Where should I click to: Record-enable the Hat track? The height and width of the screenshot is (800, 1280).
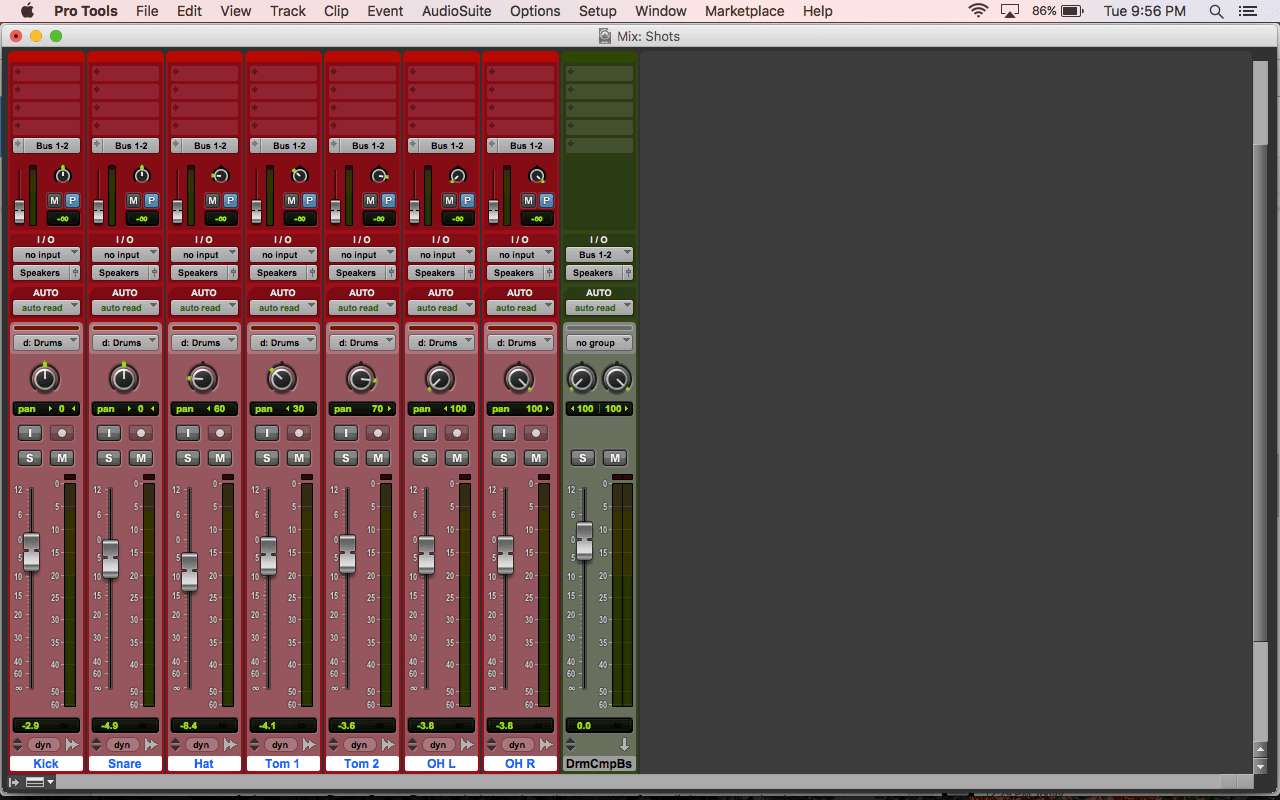pos(220,433)
